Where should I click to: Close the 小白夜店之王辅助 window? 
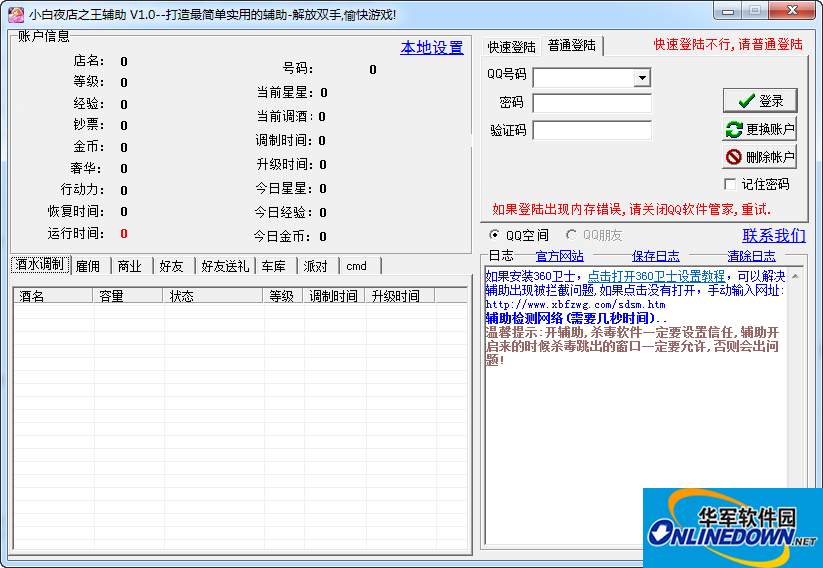[793, 10]
